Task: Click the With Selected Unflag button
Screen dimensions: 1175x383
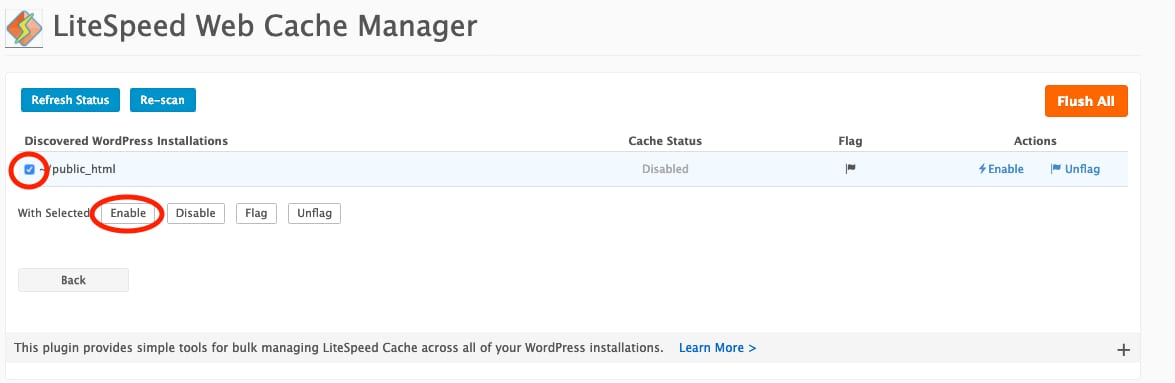Action: coord(315,213)
